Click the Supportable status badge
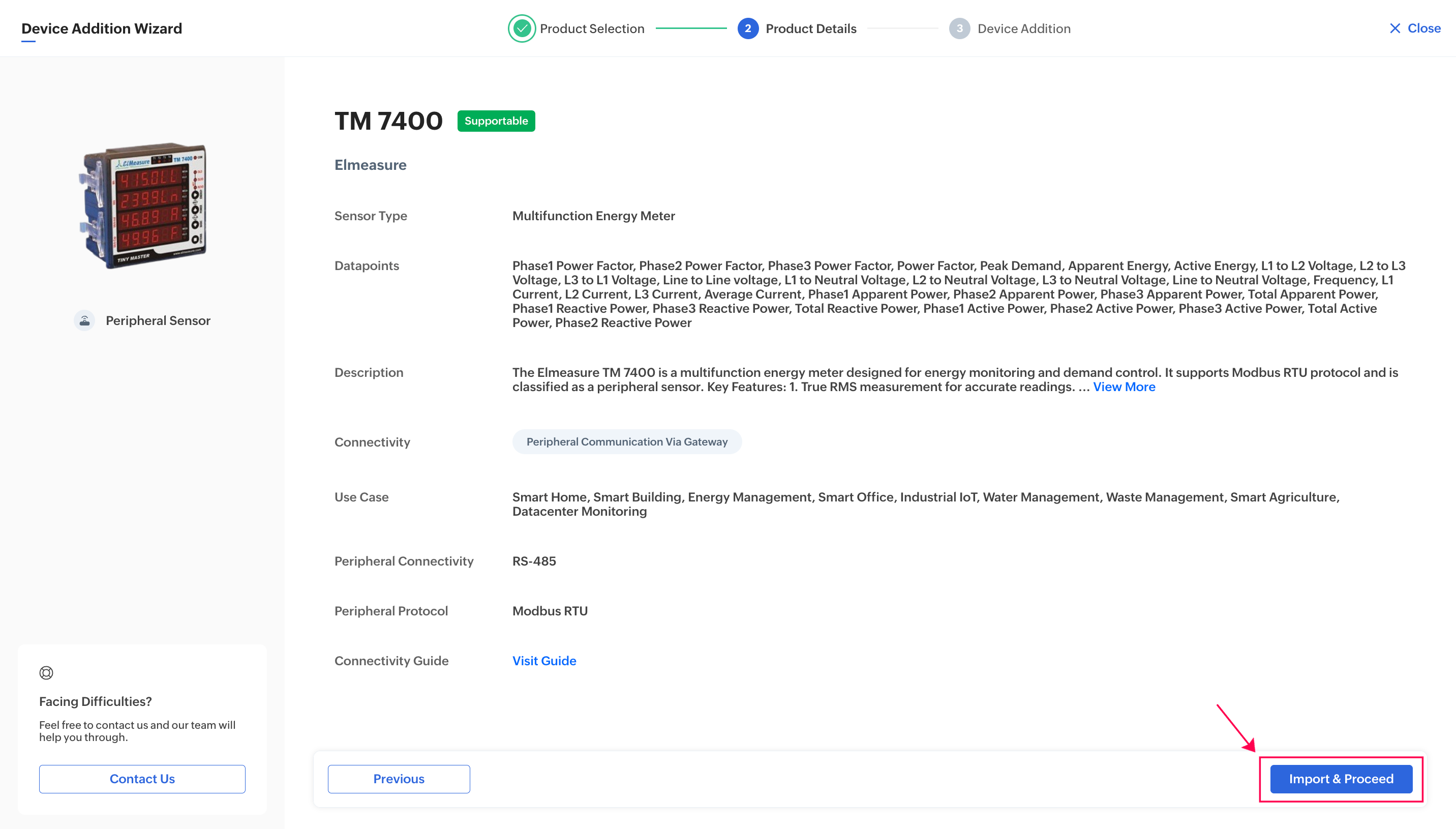The width and height of the screenshot is (1456, 829). [x=496, y=121]
